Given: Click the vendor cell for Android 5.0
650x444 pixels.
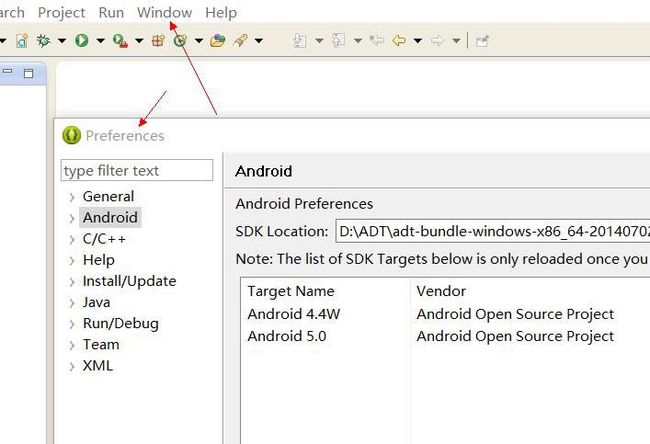Looking at the screenshot, I should 515,336.
